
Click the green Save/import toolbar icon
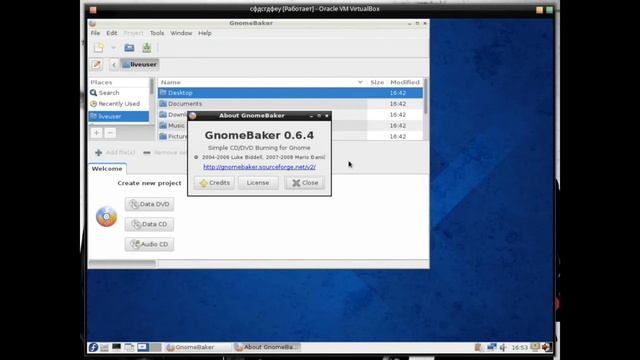(x=147, y=48)
